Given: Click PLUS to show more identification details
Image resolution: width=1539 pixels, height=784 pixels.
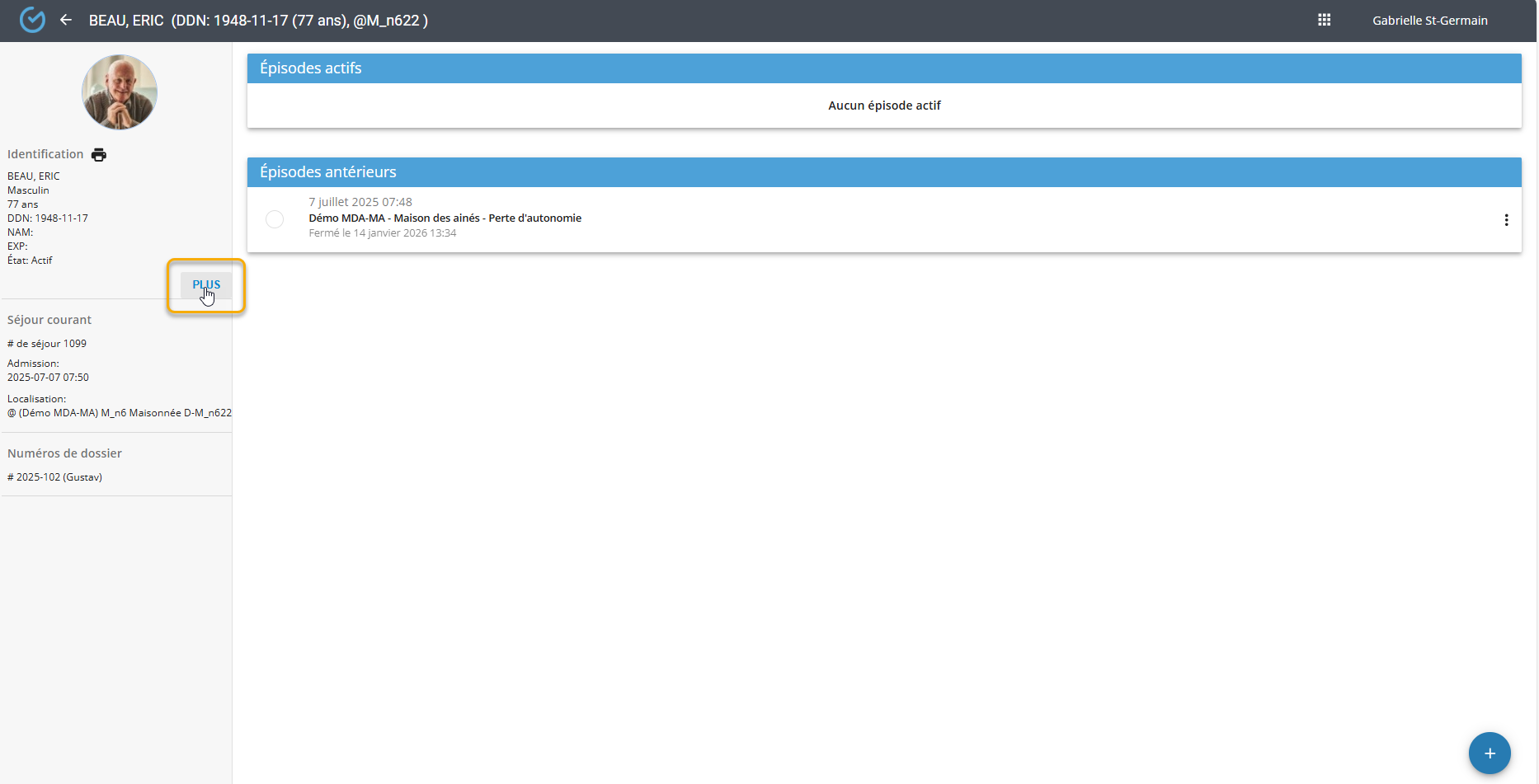Looking at the screenshot, I should pos(206,284).
